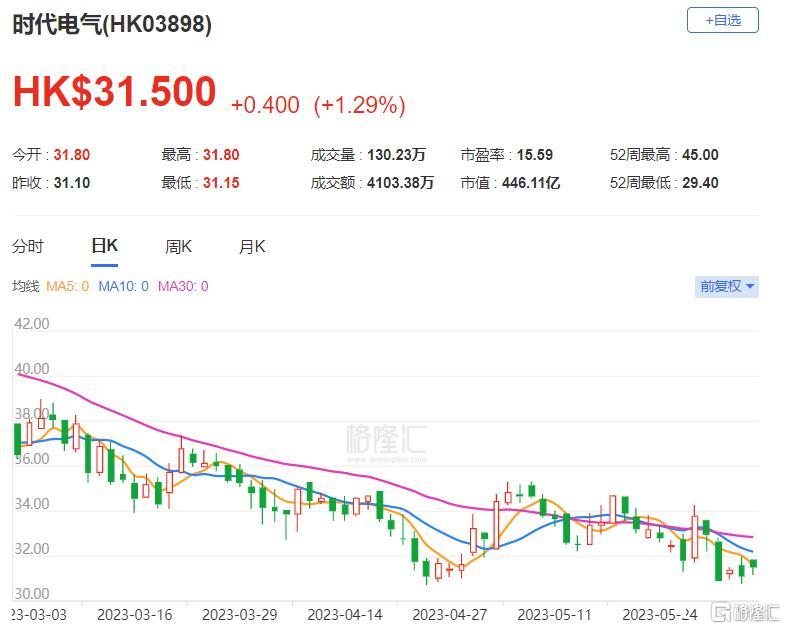Click the y-axis label 40.00

32,369
